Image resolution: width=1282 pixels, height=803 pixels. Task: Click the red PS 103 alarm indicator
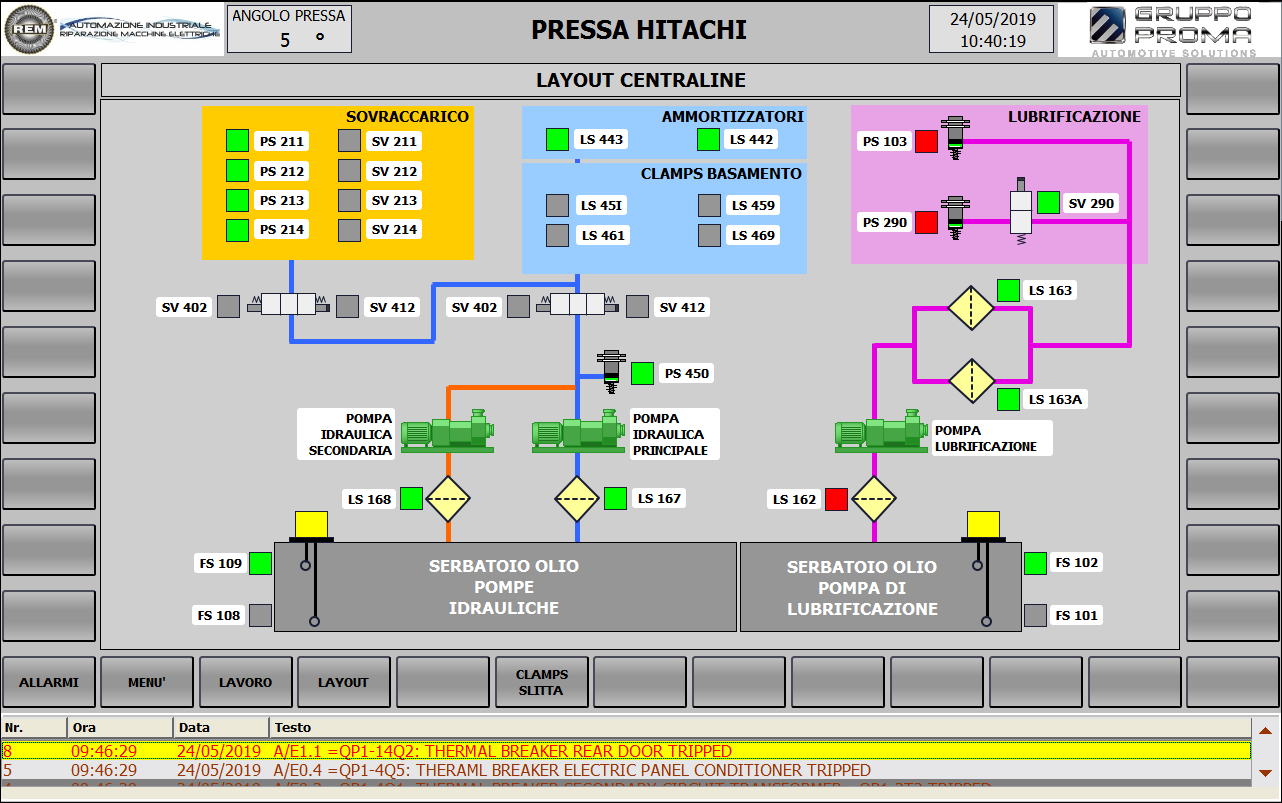pos(926,142)
